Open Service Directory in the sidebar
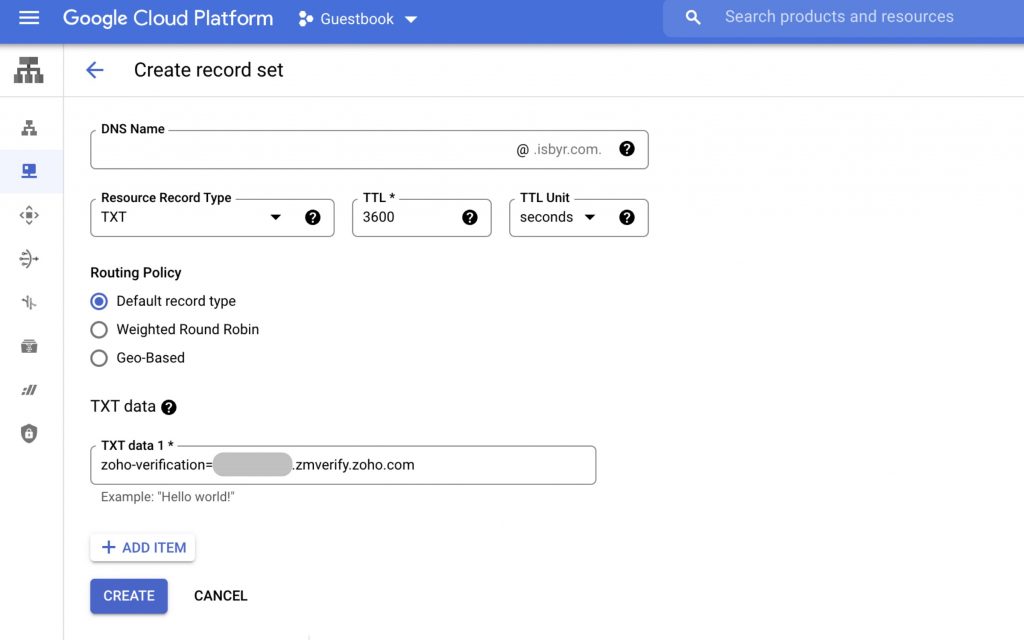This screenshot has height=640, width=1024. tap(29, 346)
